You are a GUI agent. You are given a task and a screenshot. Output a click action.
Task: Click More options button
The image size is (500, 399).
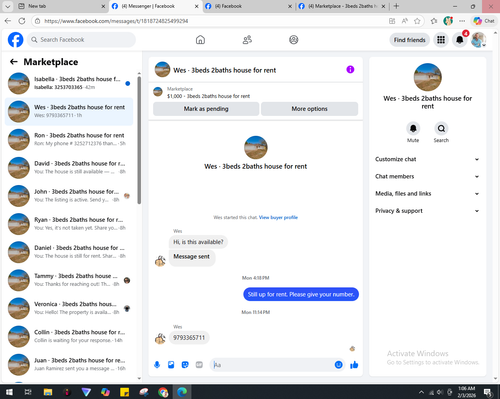309,109
